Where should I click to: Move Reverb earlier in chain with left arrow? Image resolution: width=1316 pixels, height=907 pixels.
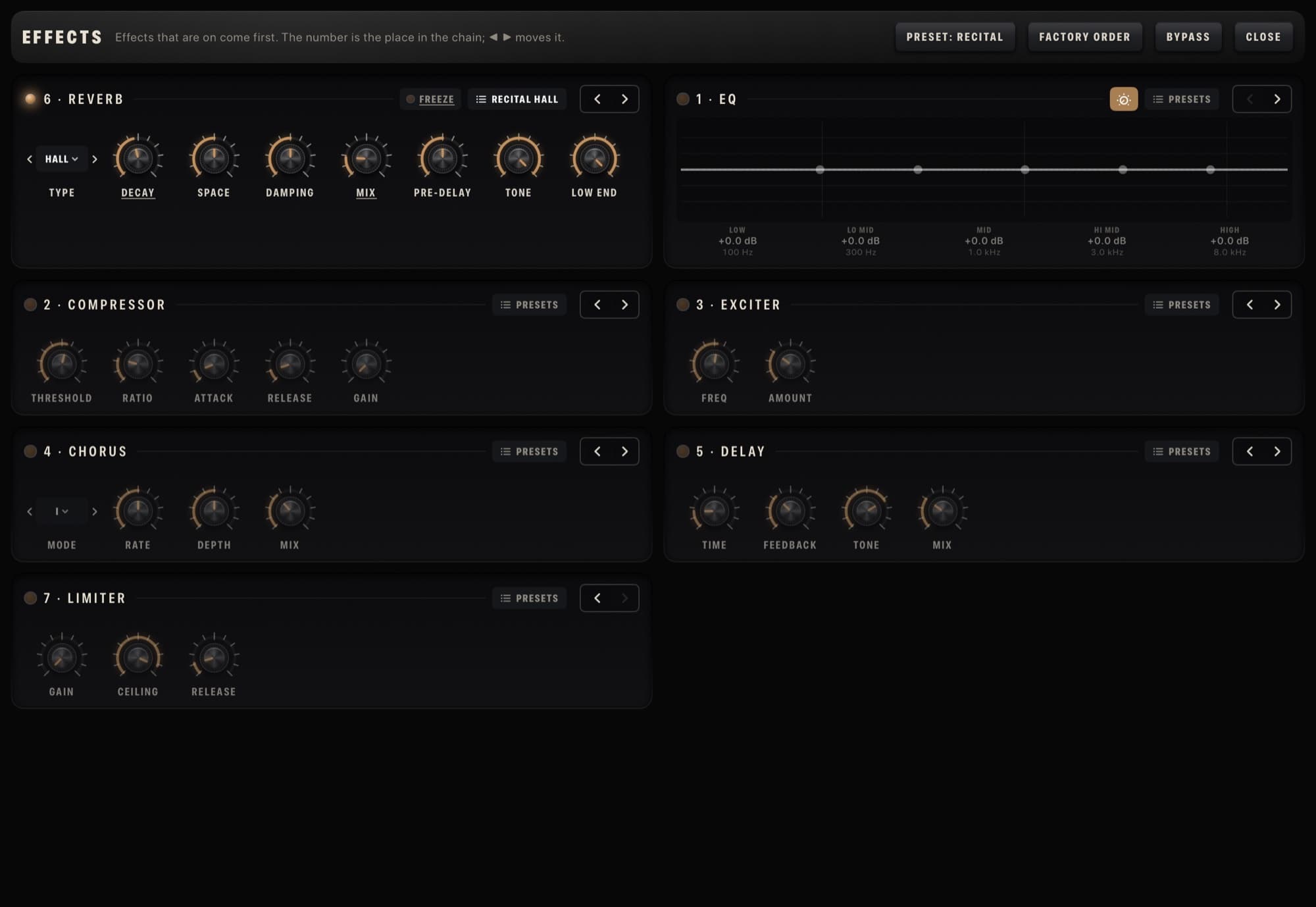pyautogui.click(x=597, y=99)
